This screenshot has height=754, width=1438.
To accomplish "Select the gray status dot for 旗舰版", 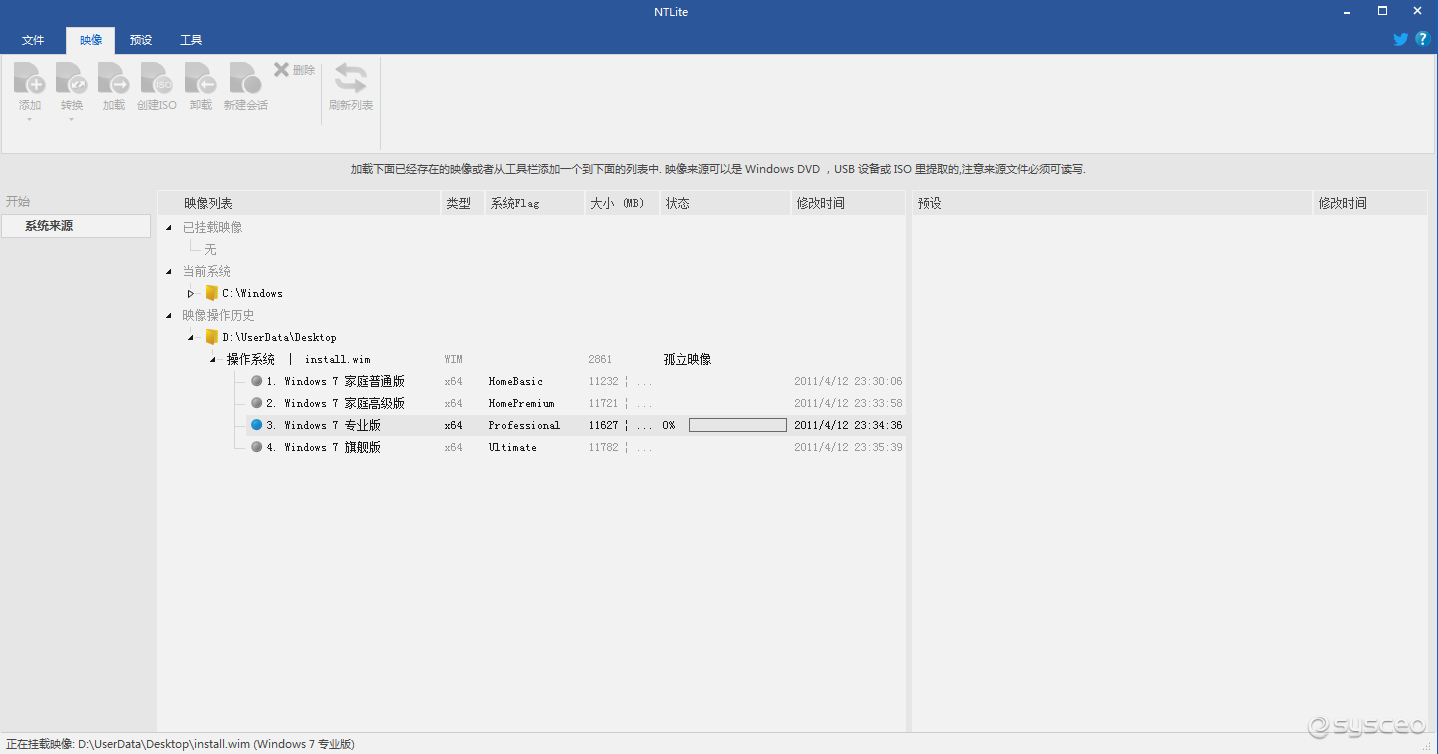I will point(257,447).
